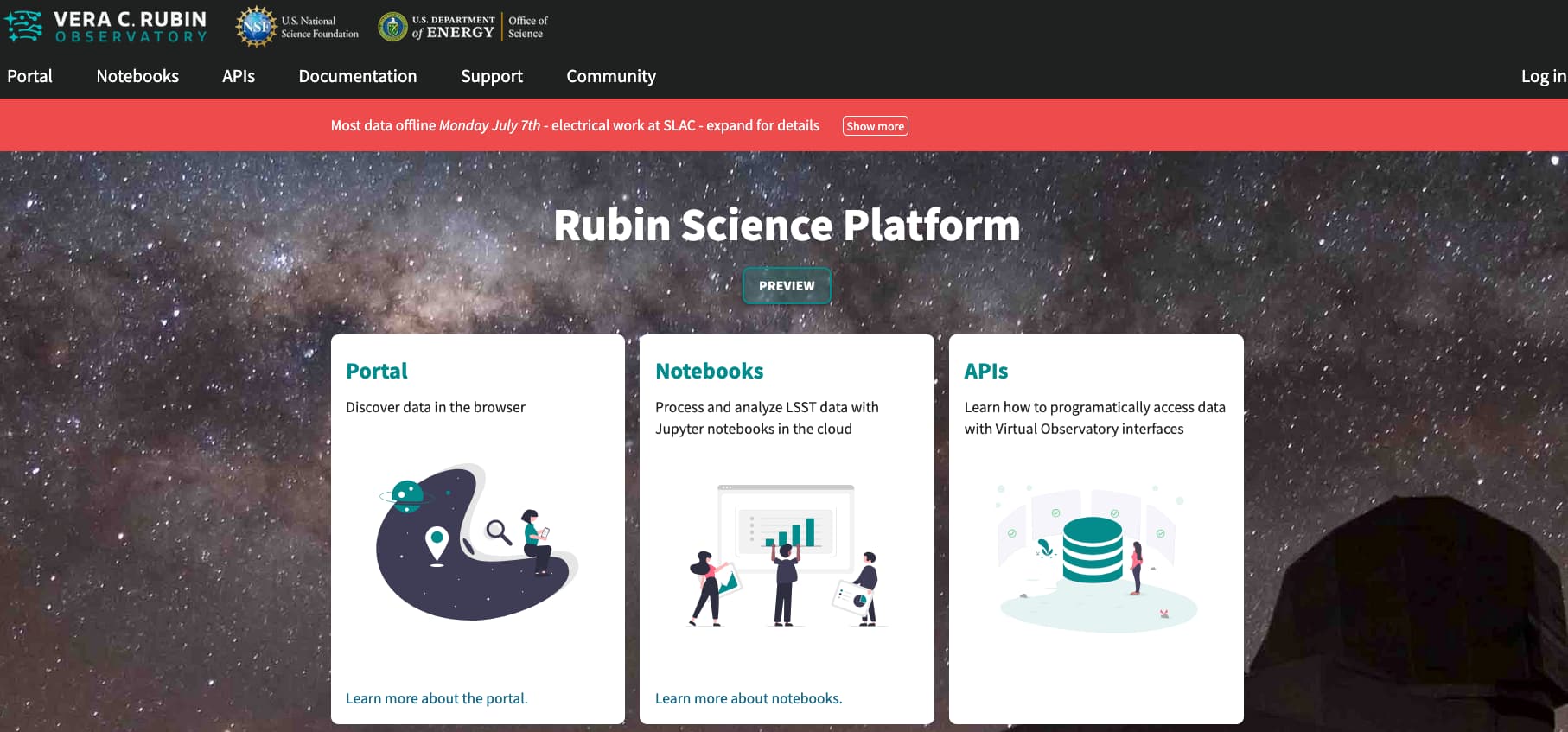1568x732 pixels.
Task: Click 'Learn how to programatically access data' text
Action: pyautogui.click(x=1095, y=417)
